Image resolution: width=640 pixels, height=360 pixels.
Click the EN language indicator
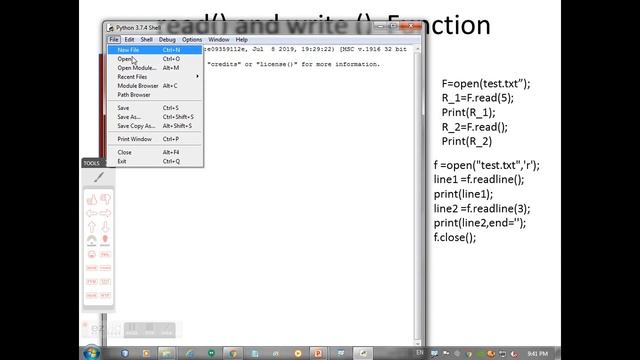(x=420, y=353)
